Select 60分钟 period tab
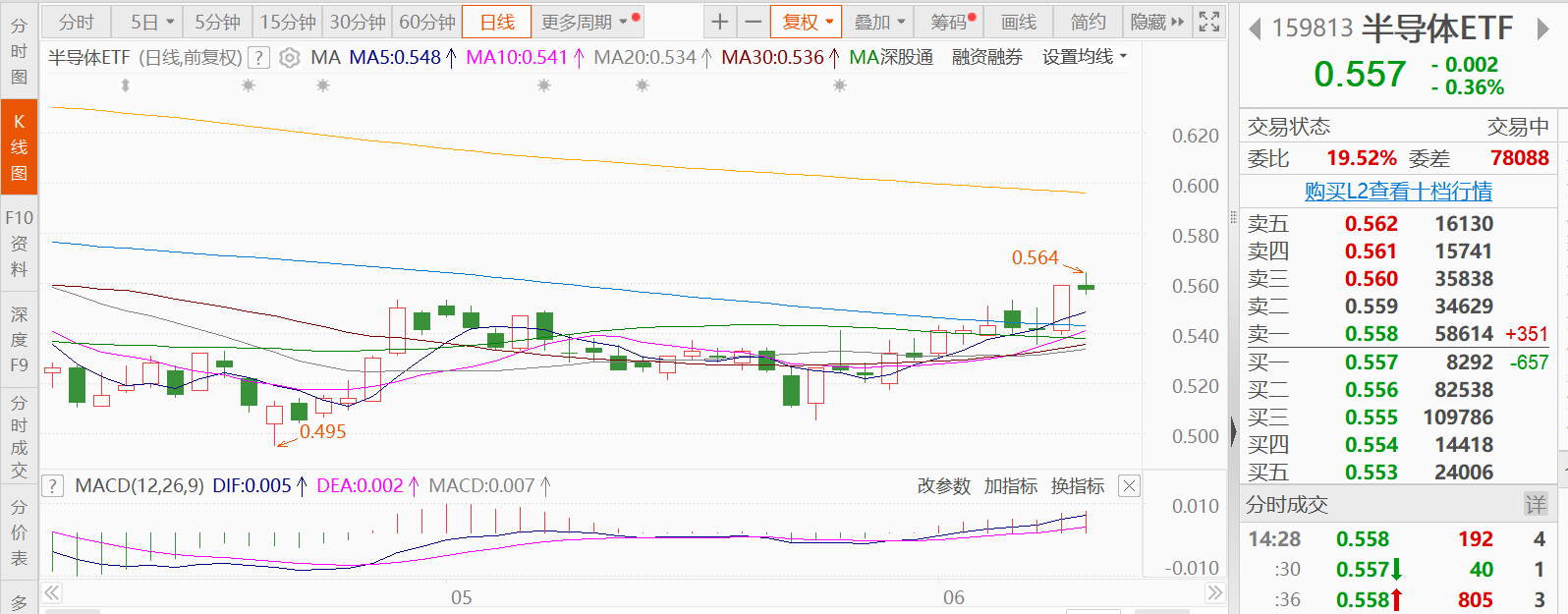The height and width of the screenshot is (614, 1568). pos(427,22)
